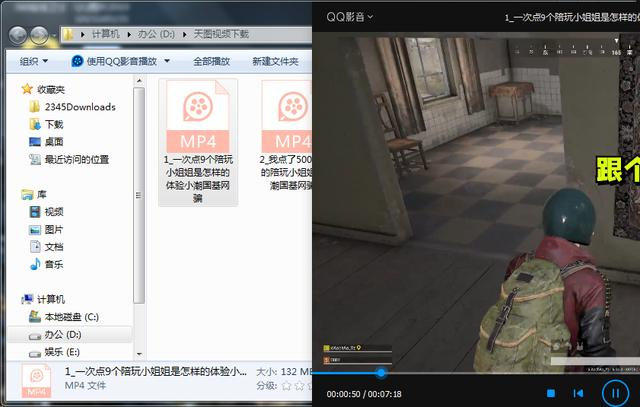Click the second rating star in details pane
640x407 pixels.
[x=299, y=385]
